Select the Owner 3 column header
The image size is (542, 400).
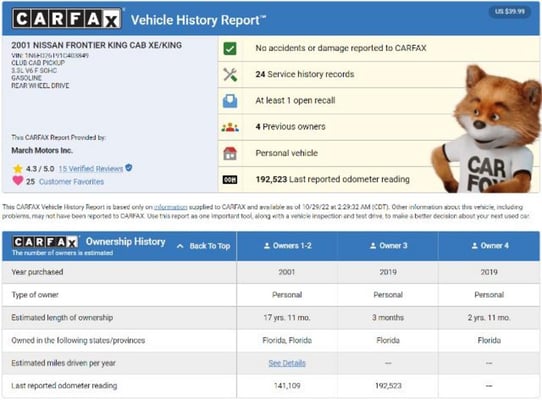coord(388,246)
